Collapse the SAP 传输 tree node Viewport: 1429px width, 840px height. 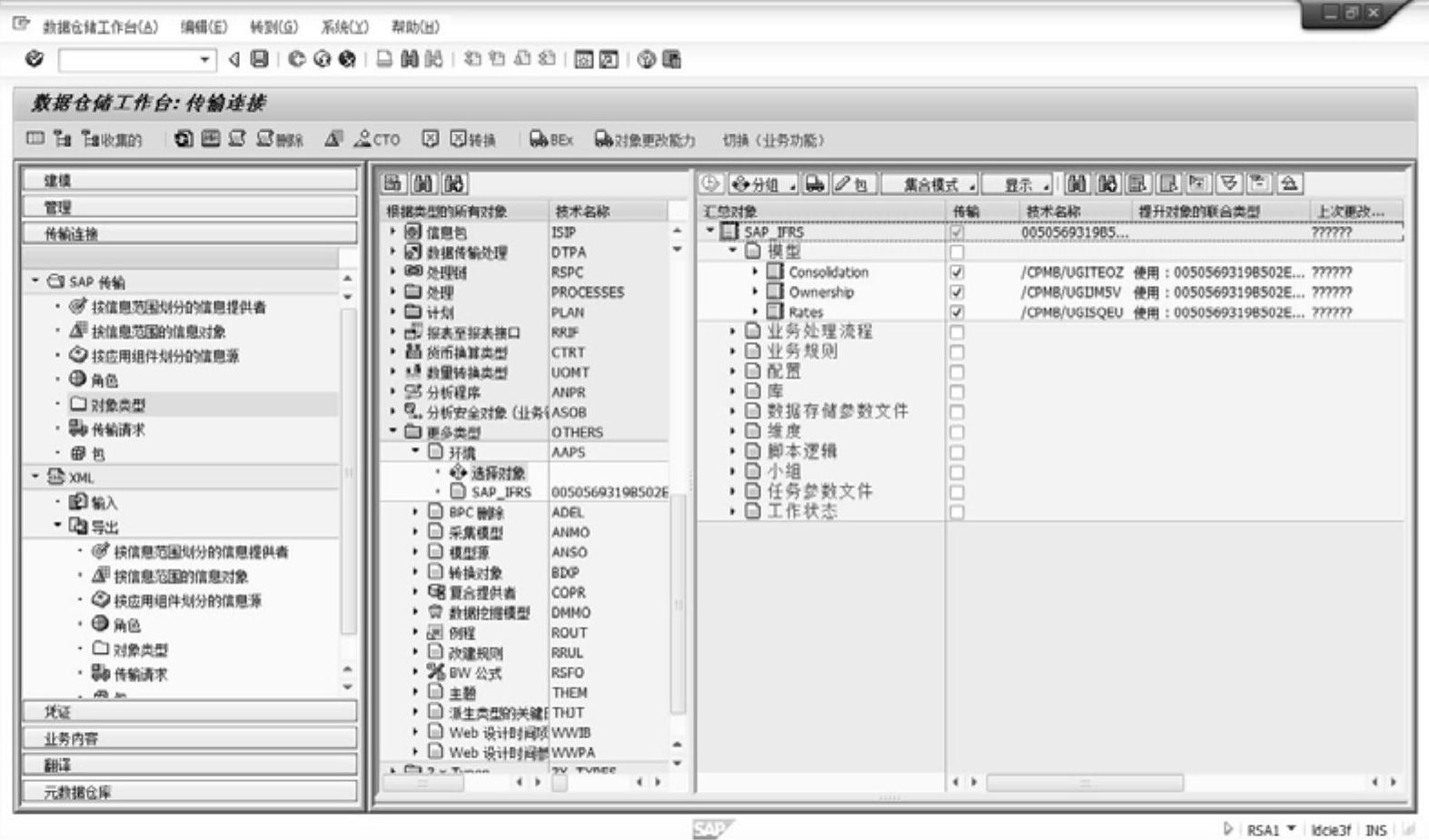pyautogui.click(x=35, y=281)
